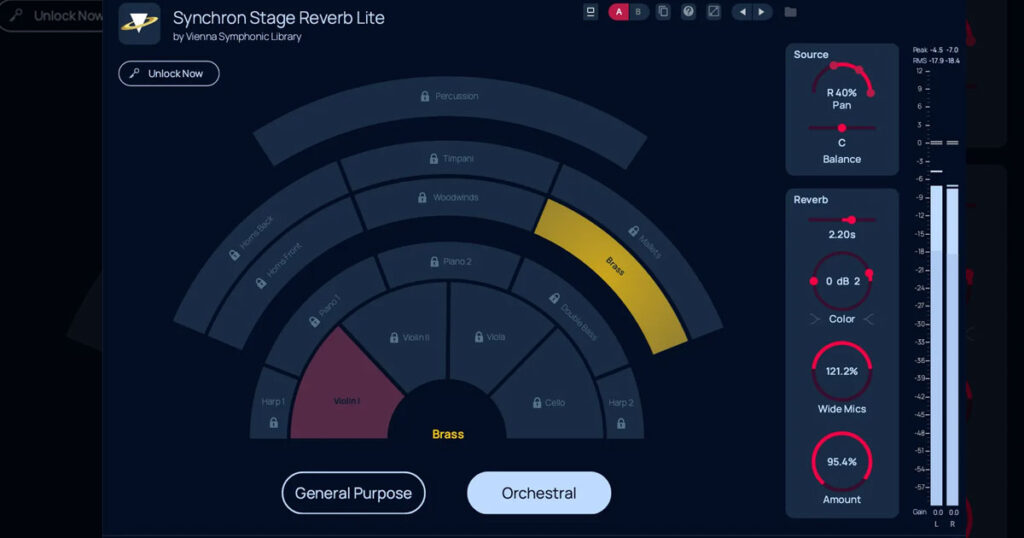Select the locked Percussion stage segment

450,97
